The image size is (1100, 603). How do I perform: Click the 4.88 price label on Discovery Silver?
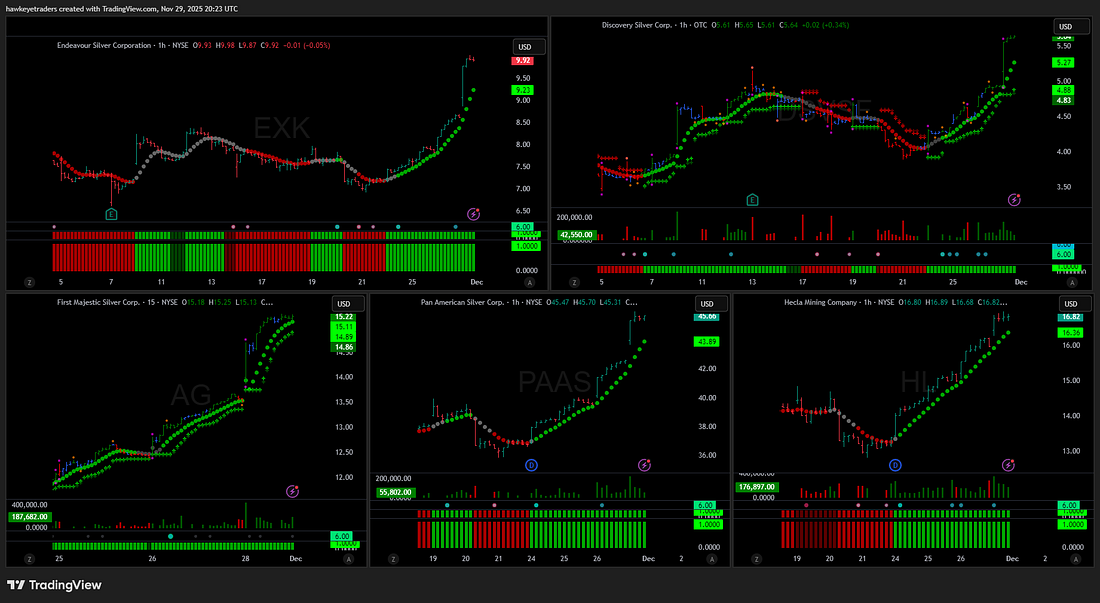click(1064, 90)
